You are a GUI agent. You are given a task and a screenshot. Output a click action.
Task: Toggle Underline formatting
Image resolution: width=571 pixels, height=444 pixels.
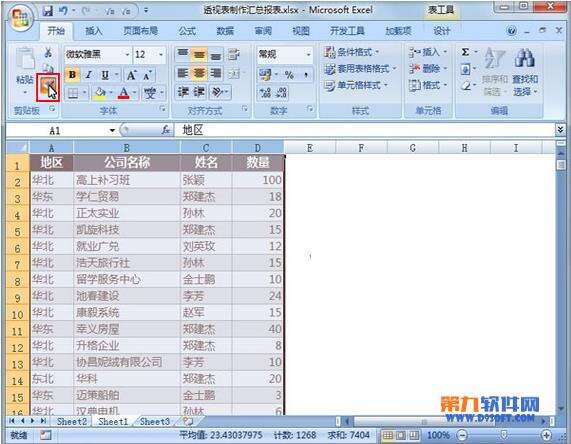tap(105, 75)
